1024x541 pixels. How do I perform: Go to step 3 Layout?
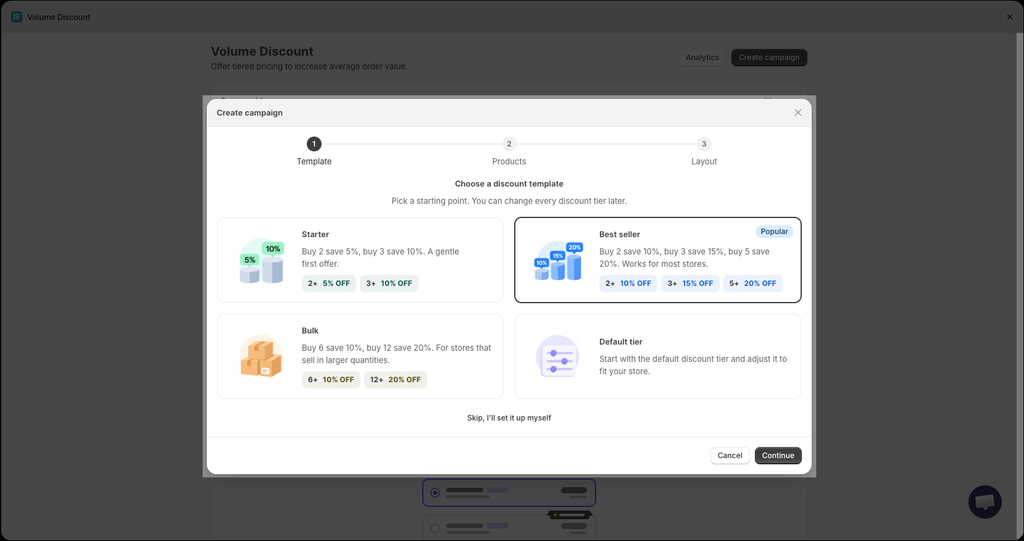[x=704, y=152]
